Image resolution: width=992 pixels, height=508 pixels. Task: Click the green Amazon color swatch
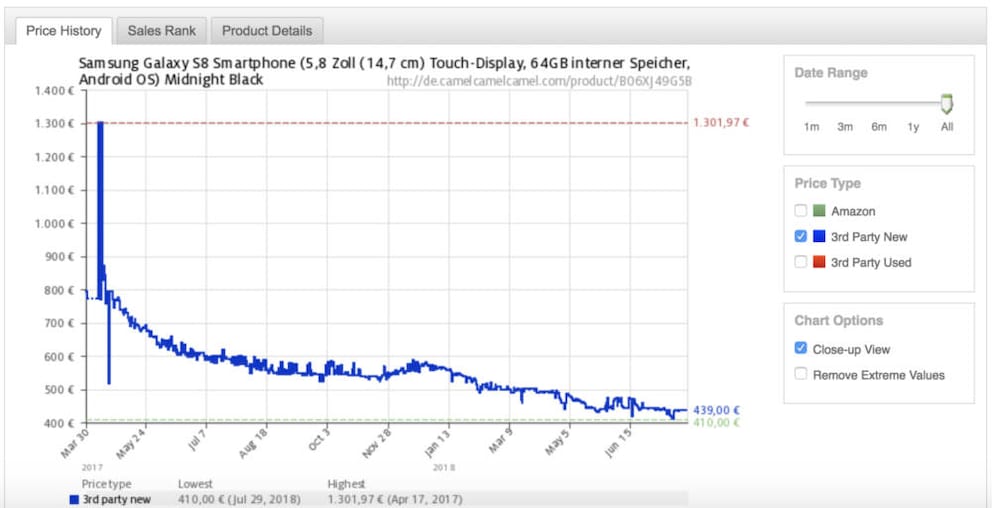click(818, 211)
